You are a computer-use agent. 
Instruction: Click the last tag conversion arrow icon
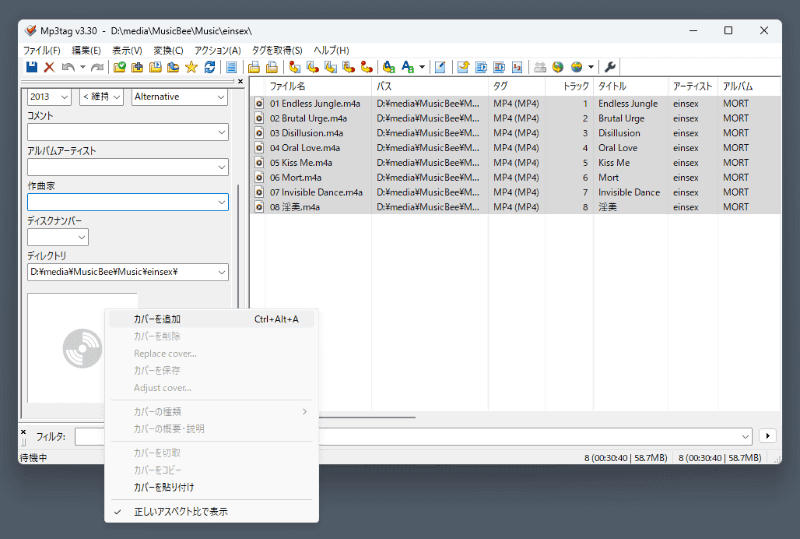[x=366, y=67]
